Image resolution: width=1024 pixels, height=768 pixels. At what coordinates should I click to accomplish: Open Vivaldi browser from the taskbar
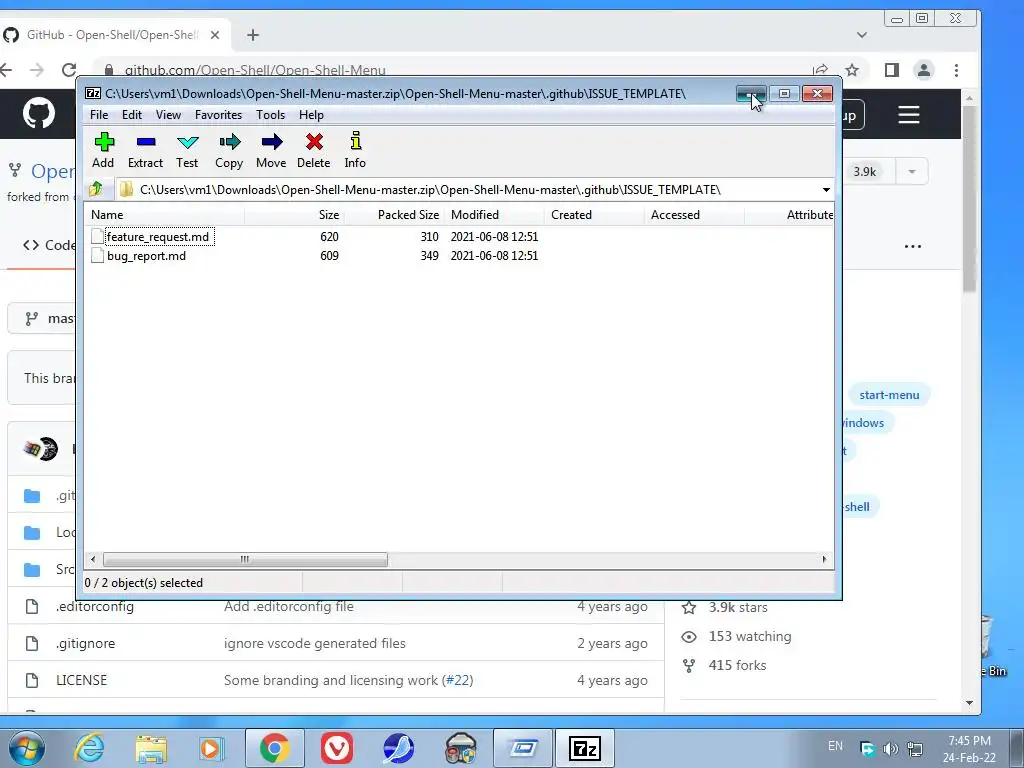[x=336, y=748]
